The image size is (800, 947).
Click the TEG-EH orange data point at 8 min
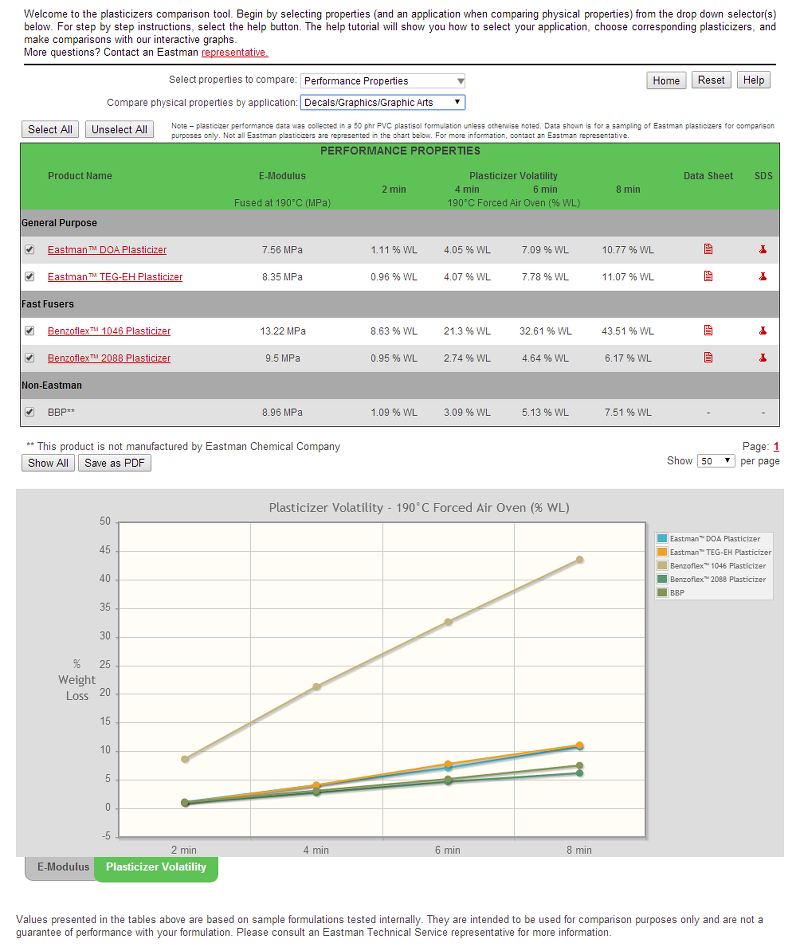580,745
